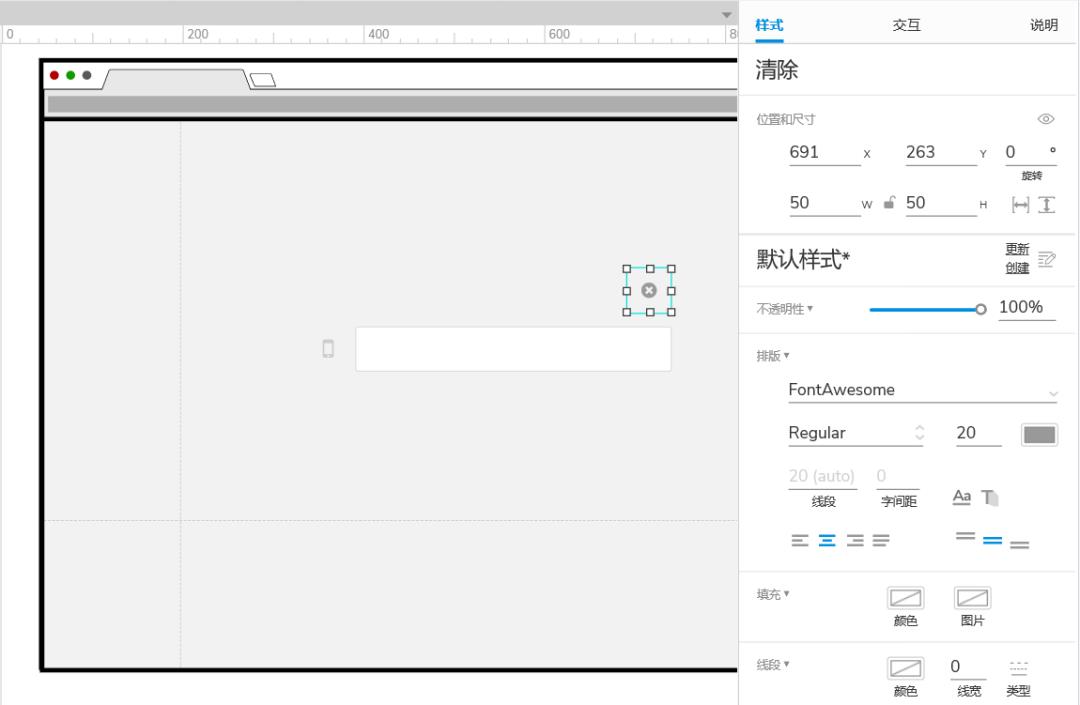Click the border 线宽 field
Viewport: 1080px width, 705px height.
click(x=968, y=667)
